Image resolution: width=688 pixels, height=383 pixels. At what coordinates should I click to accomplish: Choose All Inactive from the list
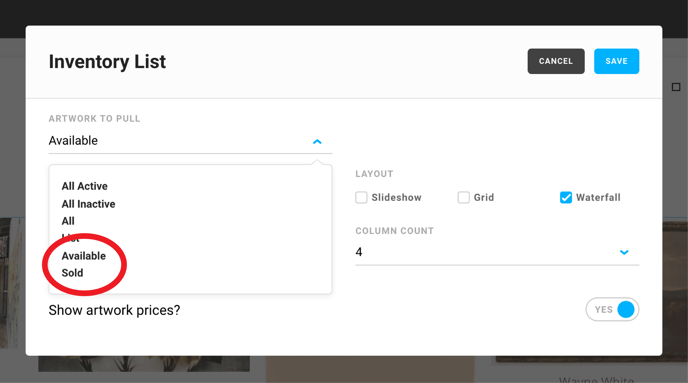pyautogui.click(x=88, y=204)
